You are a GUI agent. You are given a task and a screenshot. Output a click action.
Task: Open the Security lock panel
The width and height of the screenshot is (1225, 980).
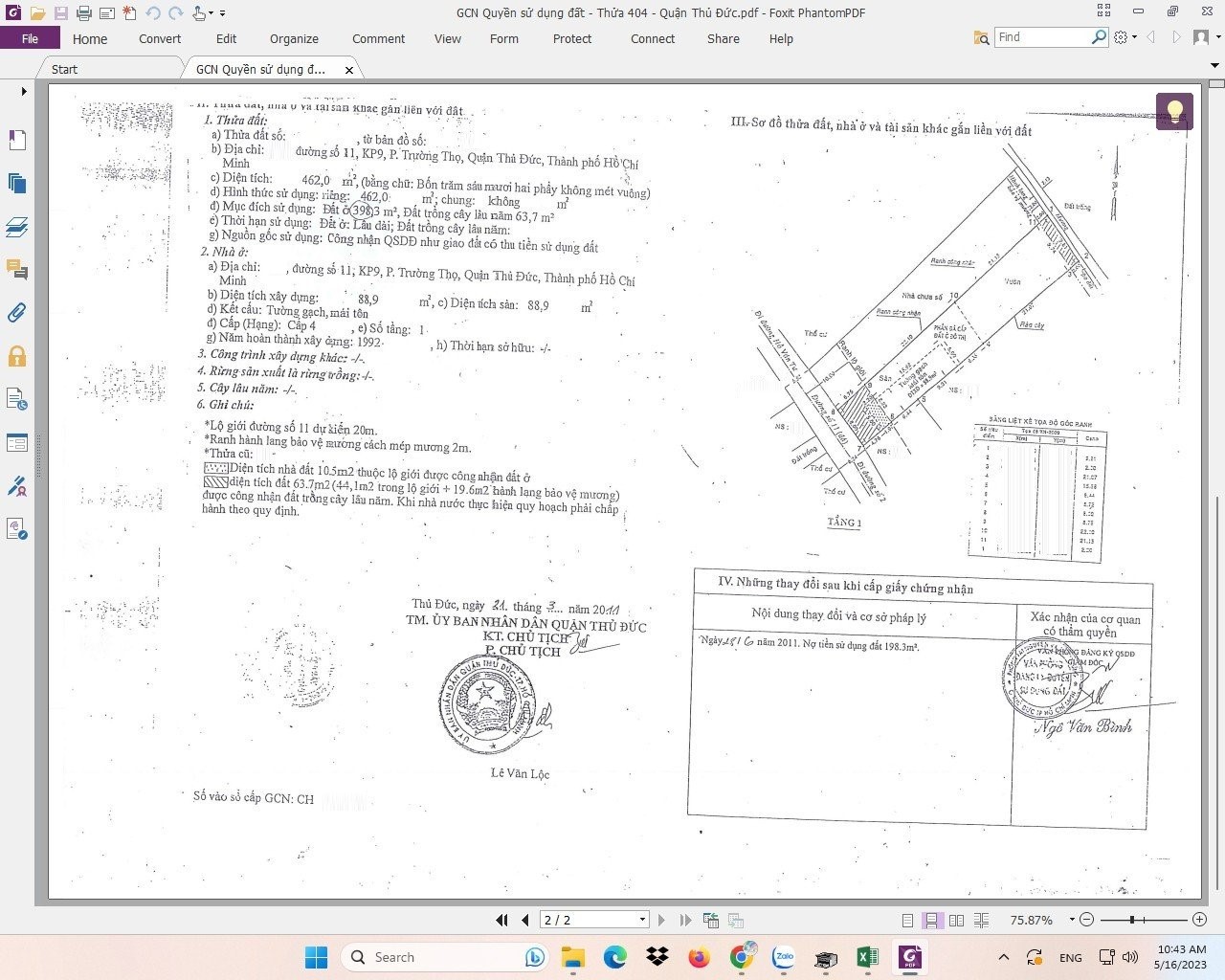tap(16, 357)
